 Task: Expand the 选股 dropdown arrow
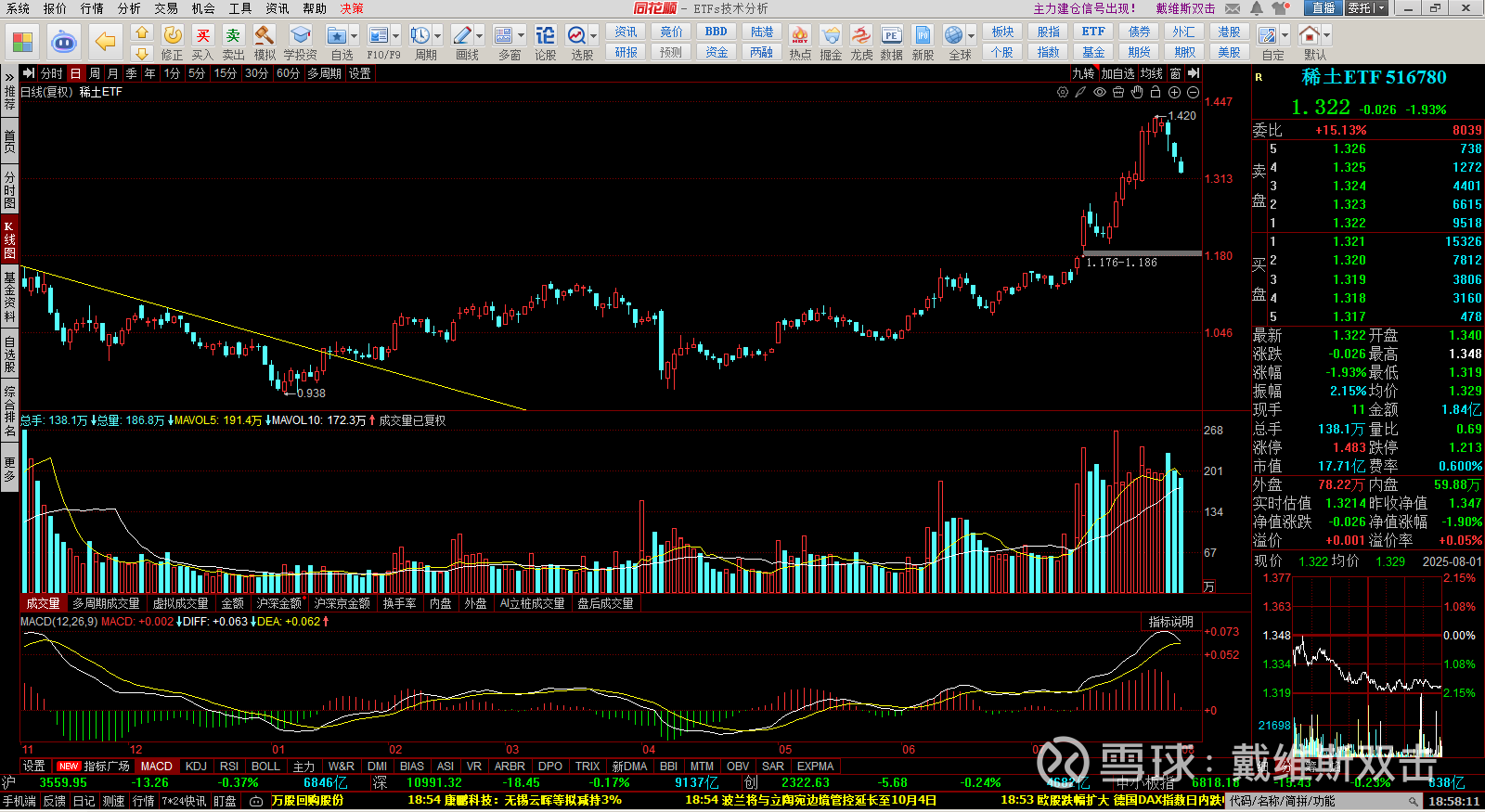(594, 36)
